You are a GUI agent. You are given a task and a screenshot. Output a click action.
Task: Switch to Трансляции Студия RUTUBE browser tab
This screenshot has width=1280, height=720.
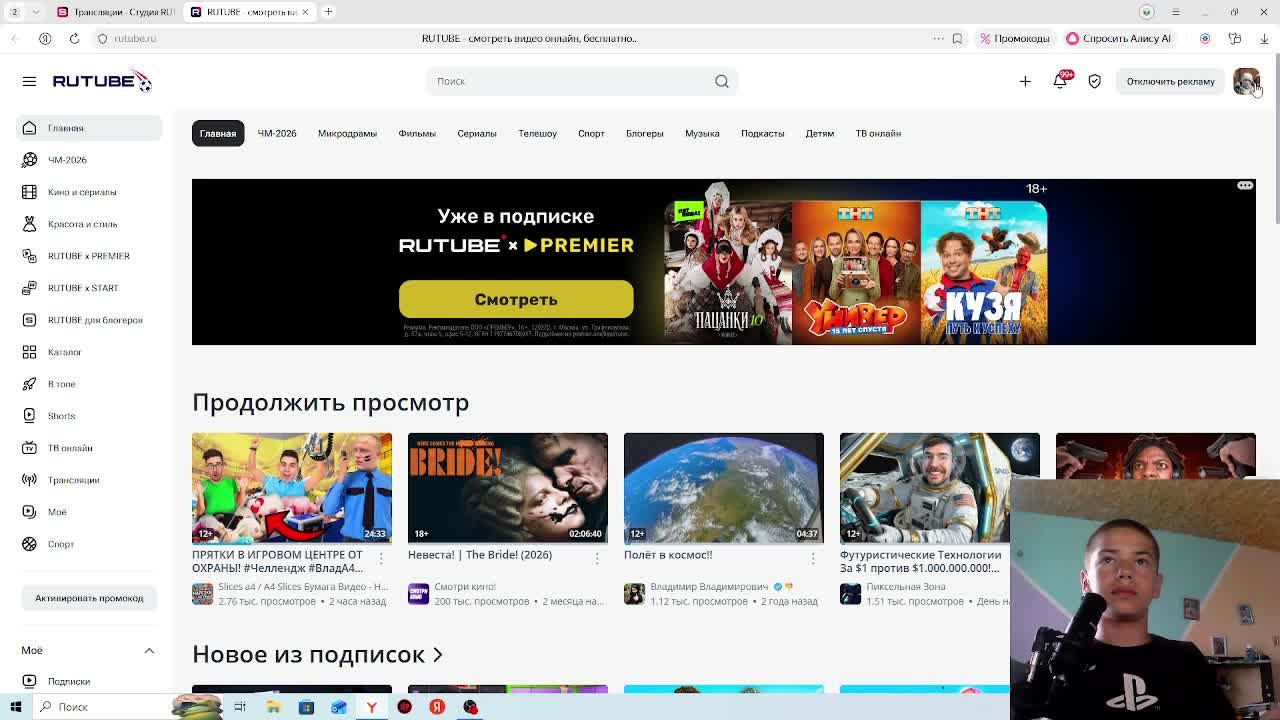pos(116,12)
